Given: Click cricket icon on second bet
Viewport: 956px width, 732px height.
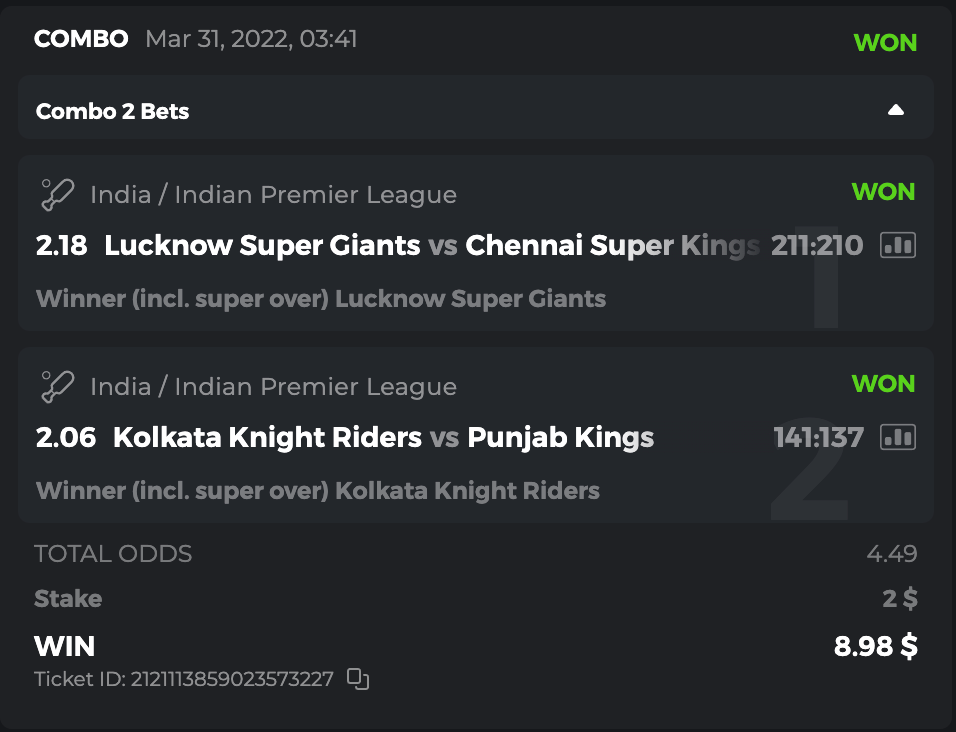Looking at the screenshot, I should pos(56,386).
